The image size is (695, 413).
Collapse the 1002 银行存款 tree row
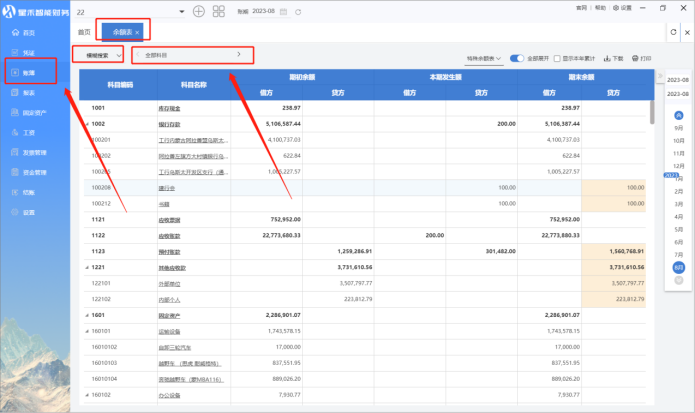[85, 124]
